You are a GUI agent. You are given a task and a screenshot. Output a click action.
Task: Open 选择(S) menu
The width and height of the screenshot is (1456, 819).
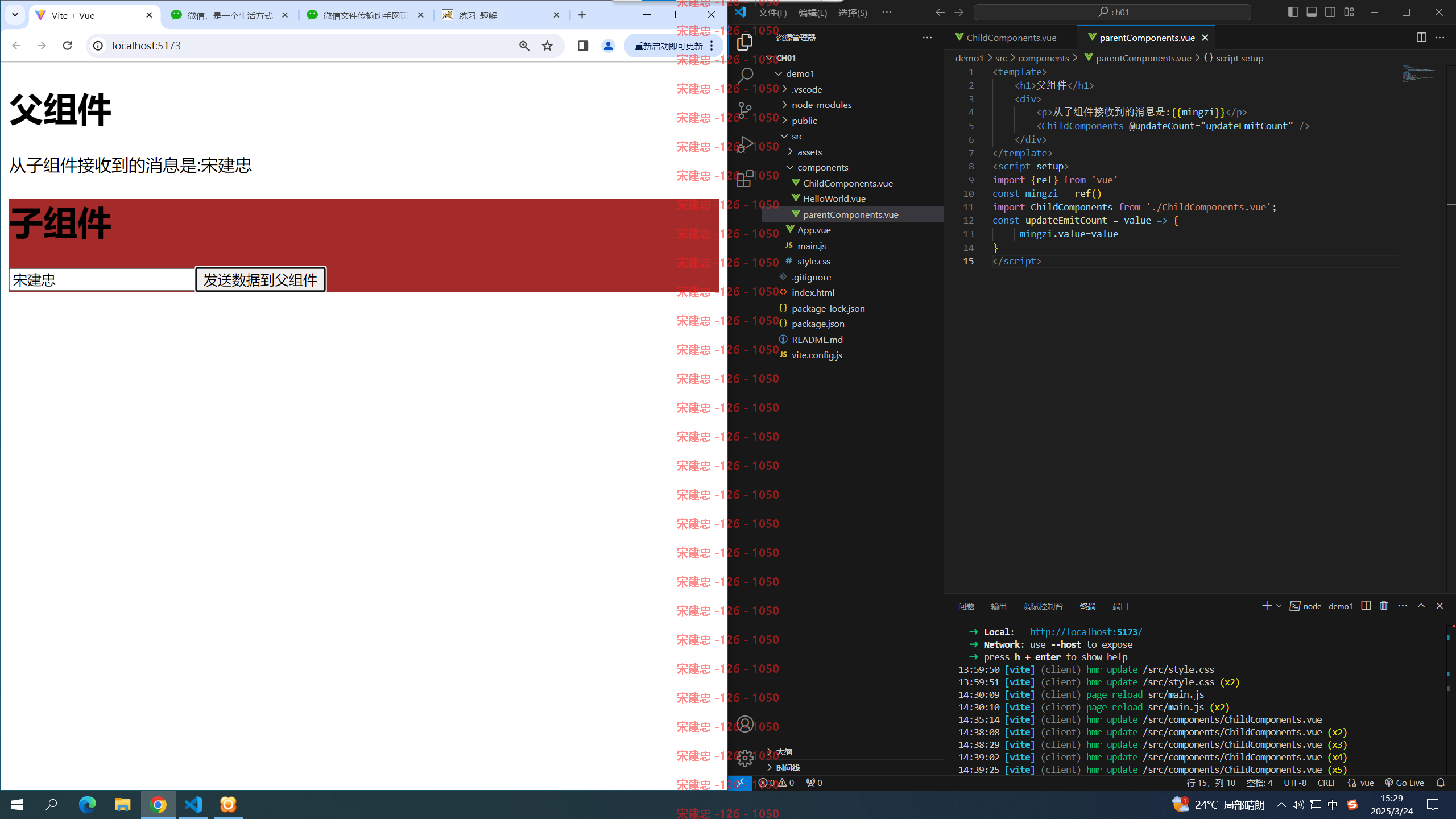853,13
